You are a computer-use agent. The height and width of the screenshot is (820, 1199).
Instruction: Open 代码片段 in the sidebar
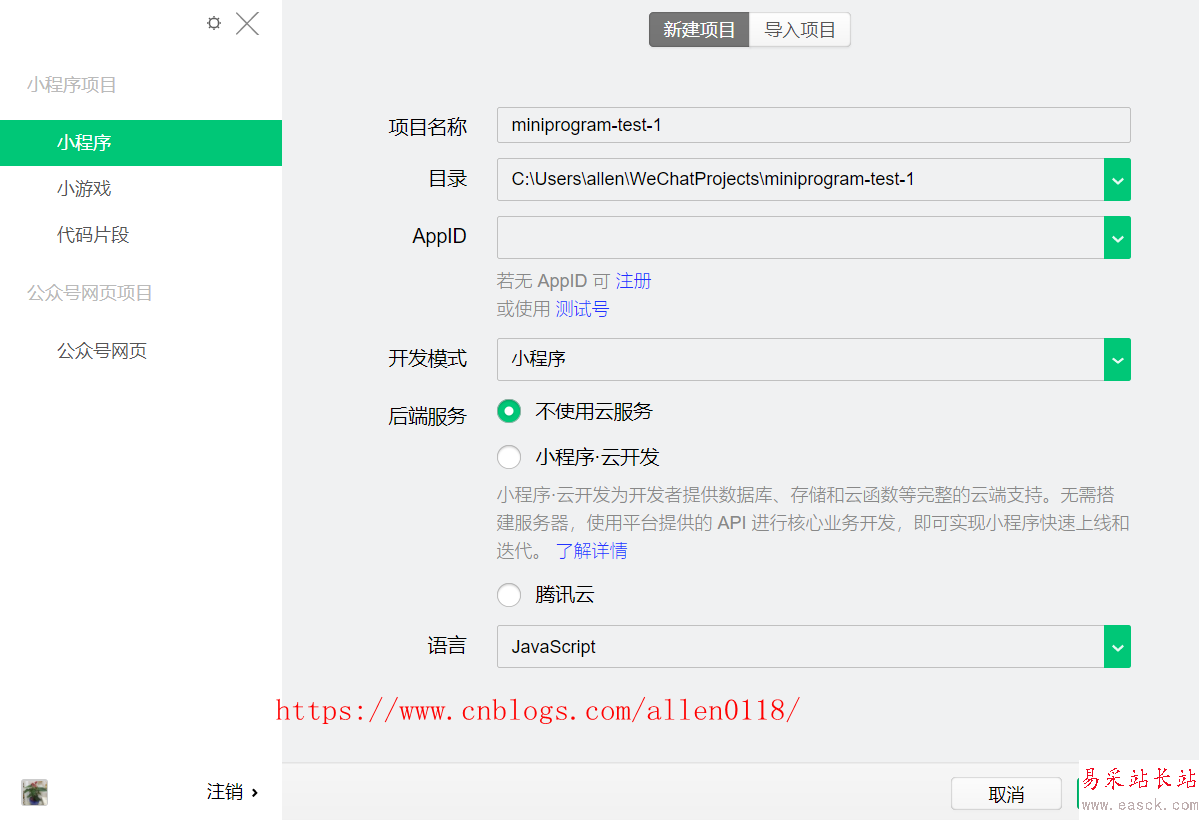(x=93, y=235)
